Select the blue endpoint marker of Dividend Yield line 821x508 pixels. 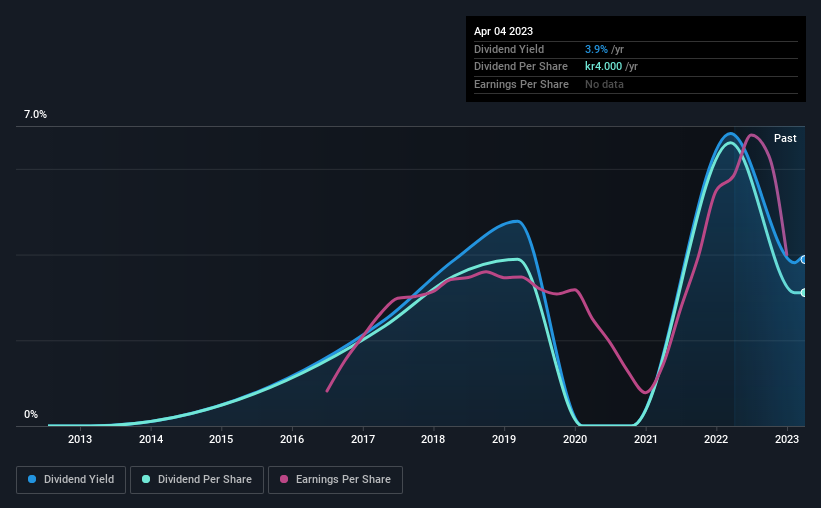point(804,260)
